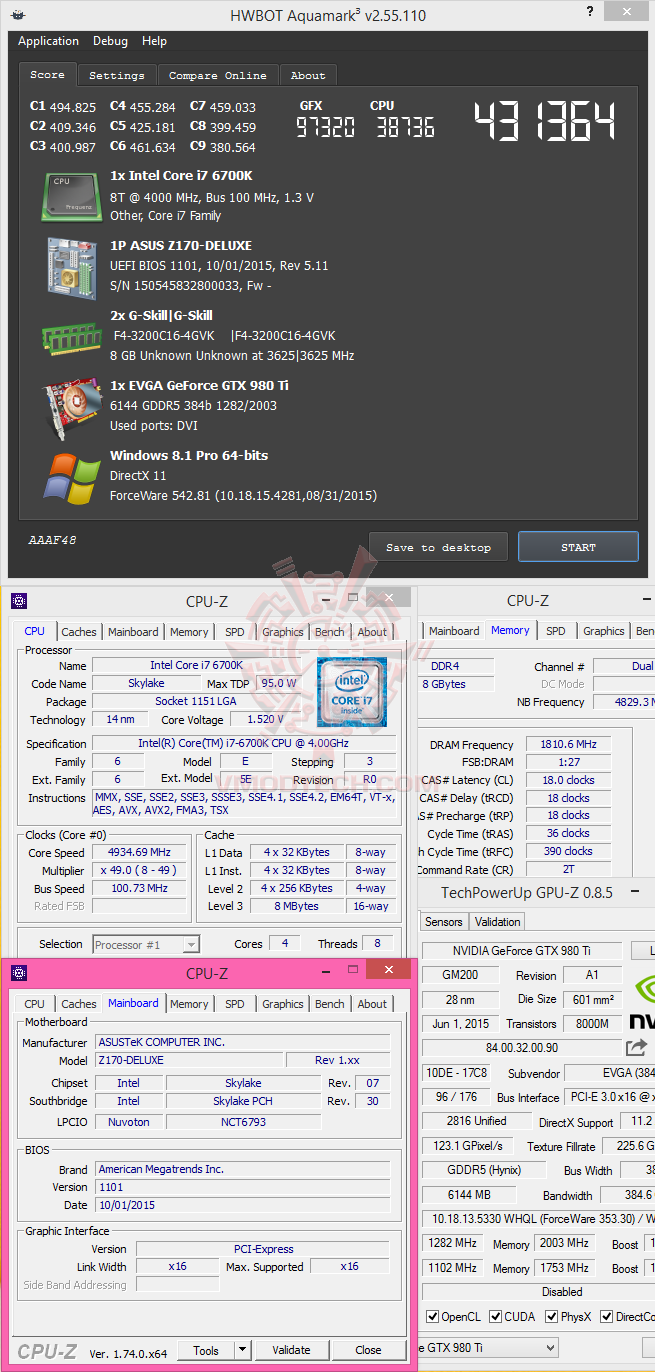This screenshot has width=655, height=1372.
Task: Switch to the Settings tab in Aquamark
Action: [x=117, y=75]
